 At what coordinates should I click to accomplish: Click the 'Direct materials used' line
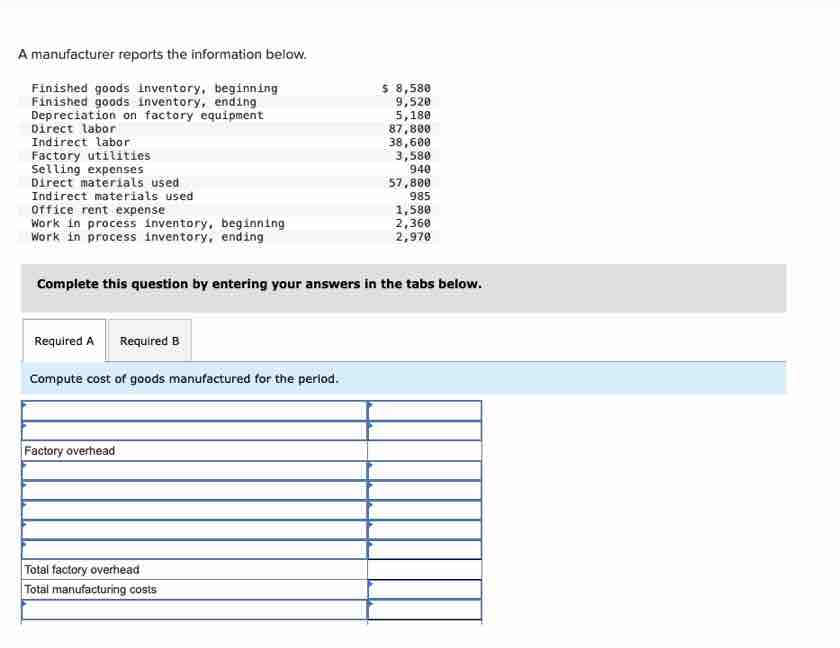106,183
